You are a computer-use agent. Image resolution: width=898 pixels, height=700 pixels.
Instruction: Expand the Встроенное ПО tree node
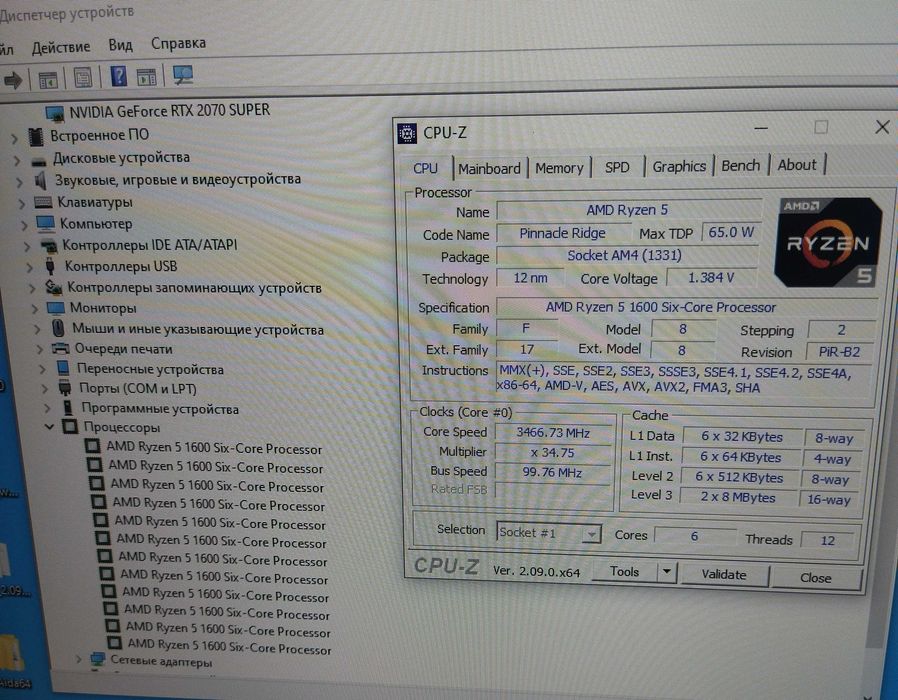click(14, 138)
